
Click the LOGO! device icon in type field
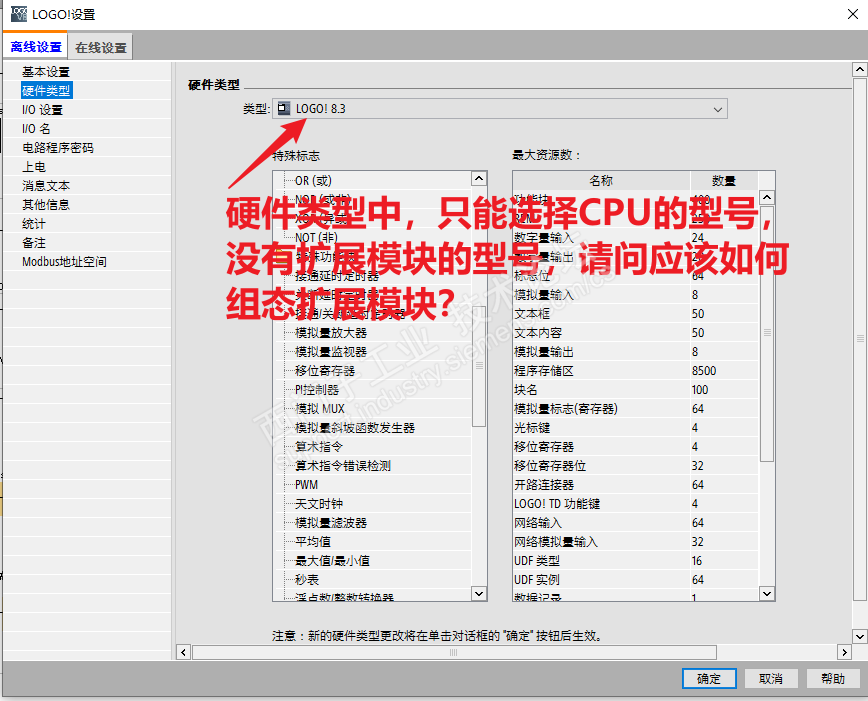coord(283,109)
